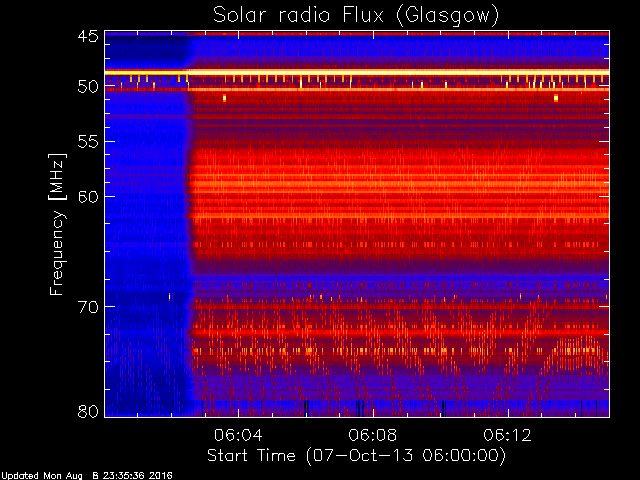Click the 60 frequency tick label
Viewport: 640px width, 480px height.
tap(88, 197)
